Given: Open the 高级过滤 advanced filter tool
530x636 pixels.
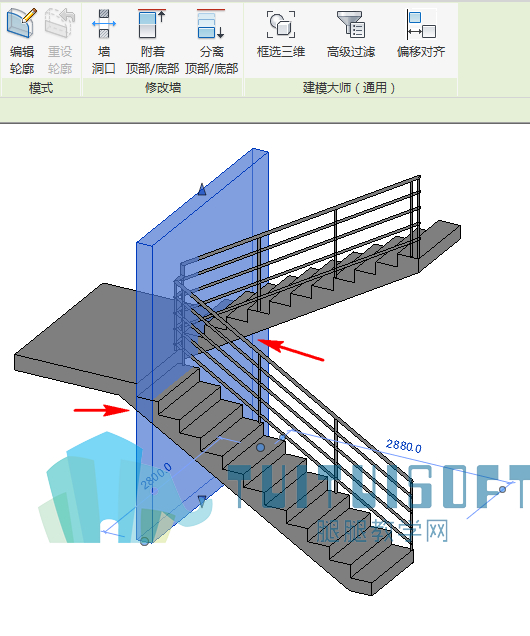Looking at the screenshot, I should point(351,34).
